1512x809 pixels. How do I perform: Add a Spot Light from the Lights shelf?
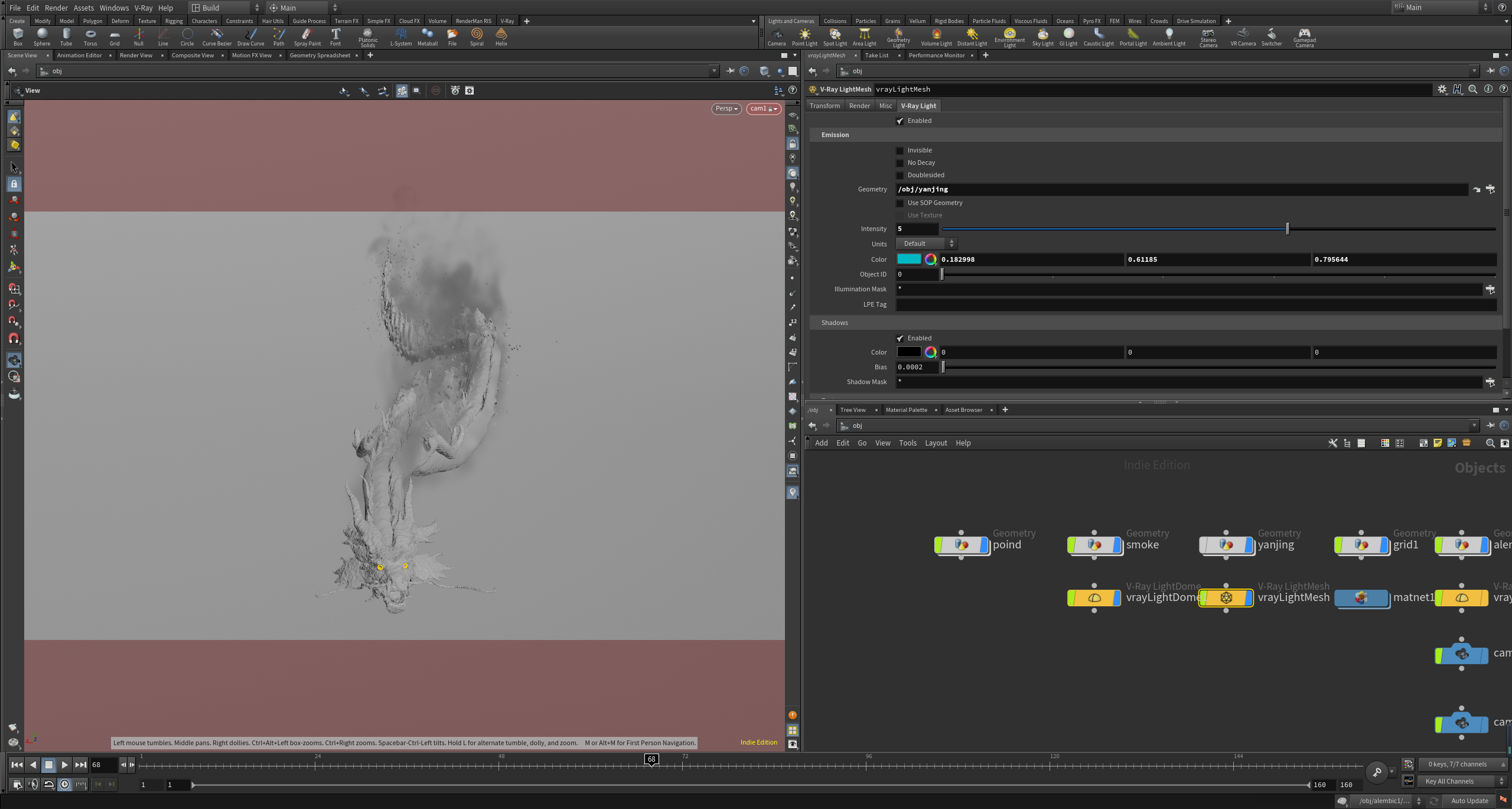point(835,37)
